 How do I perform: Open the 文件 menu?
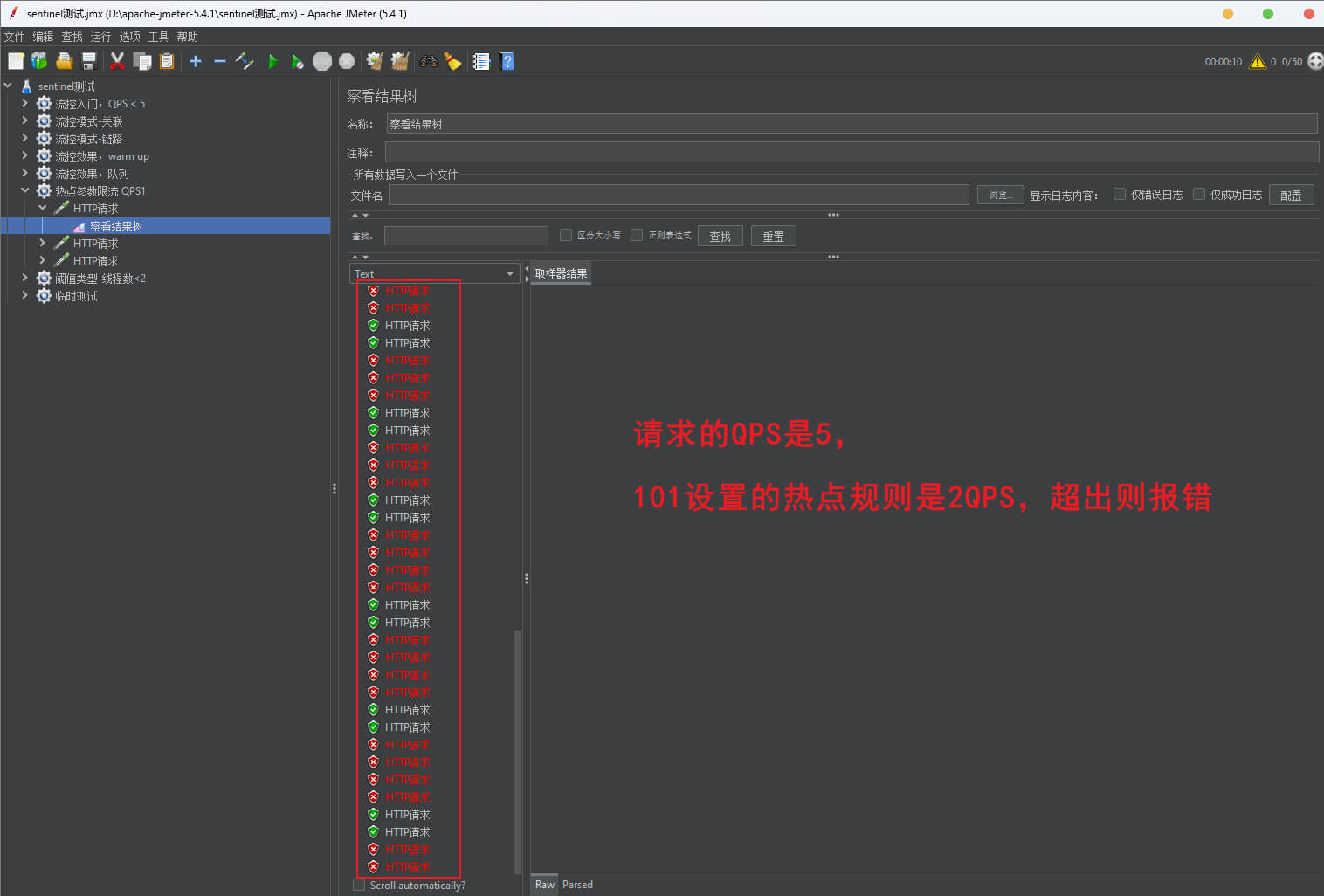click(15, 37)
